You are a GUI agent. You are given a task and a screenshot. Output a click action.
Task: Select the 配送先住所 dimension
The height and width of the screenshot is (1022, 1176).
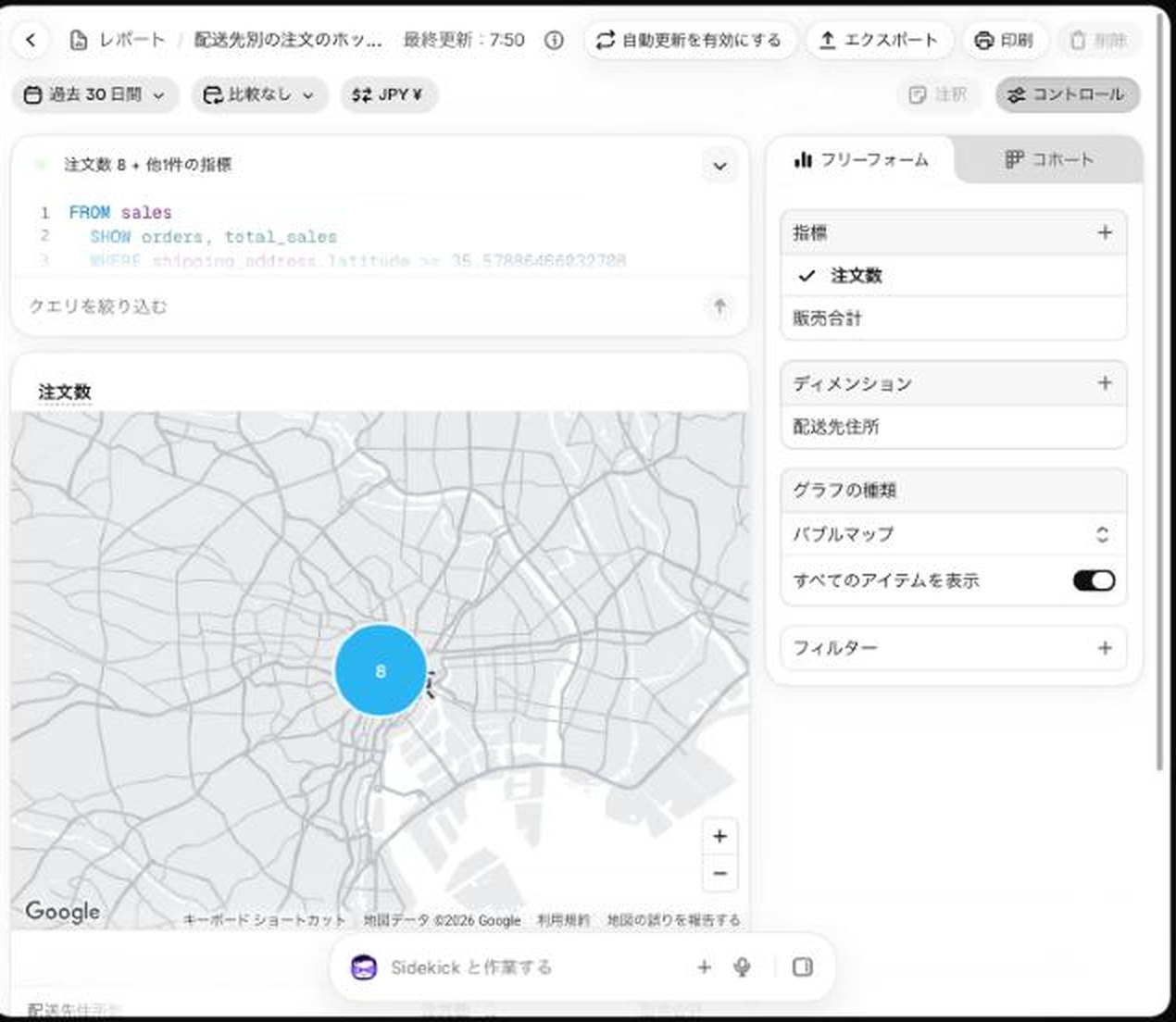pyautogui.click(x=954, y=427)
